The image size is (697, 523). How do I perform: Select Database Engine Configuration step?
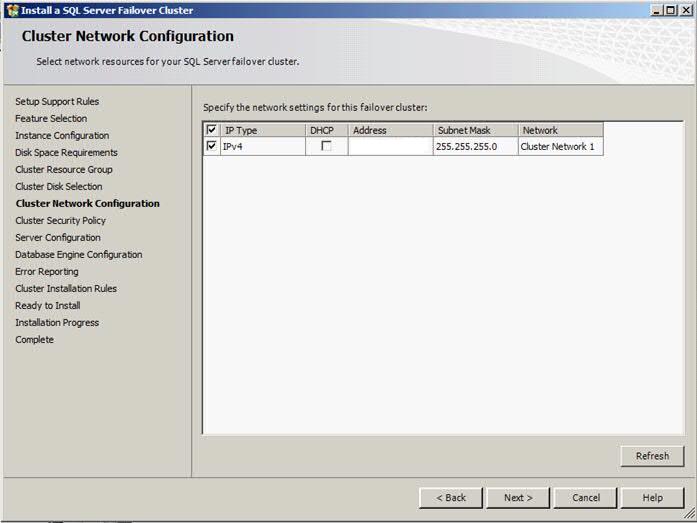tap(79, 255)
